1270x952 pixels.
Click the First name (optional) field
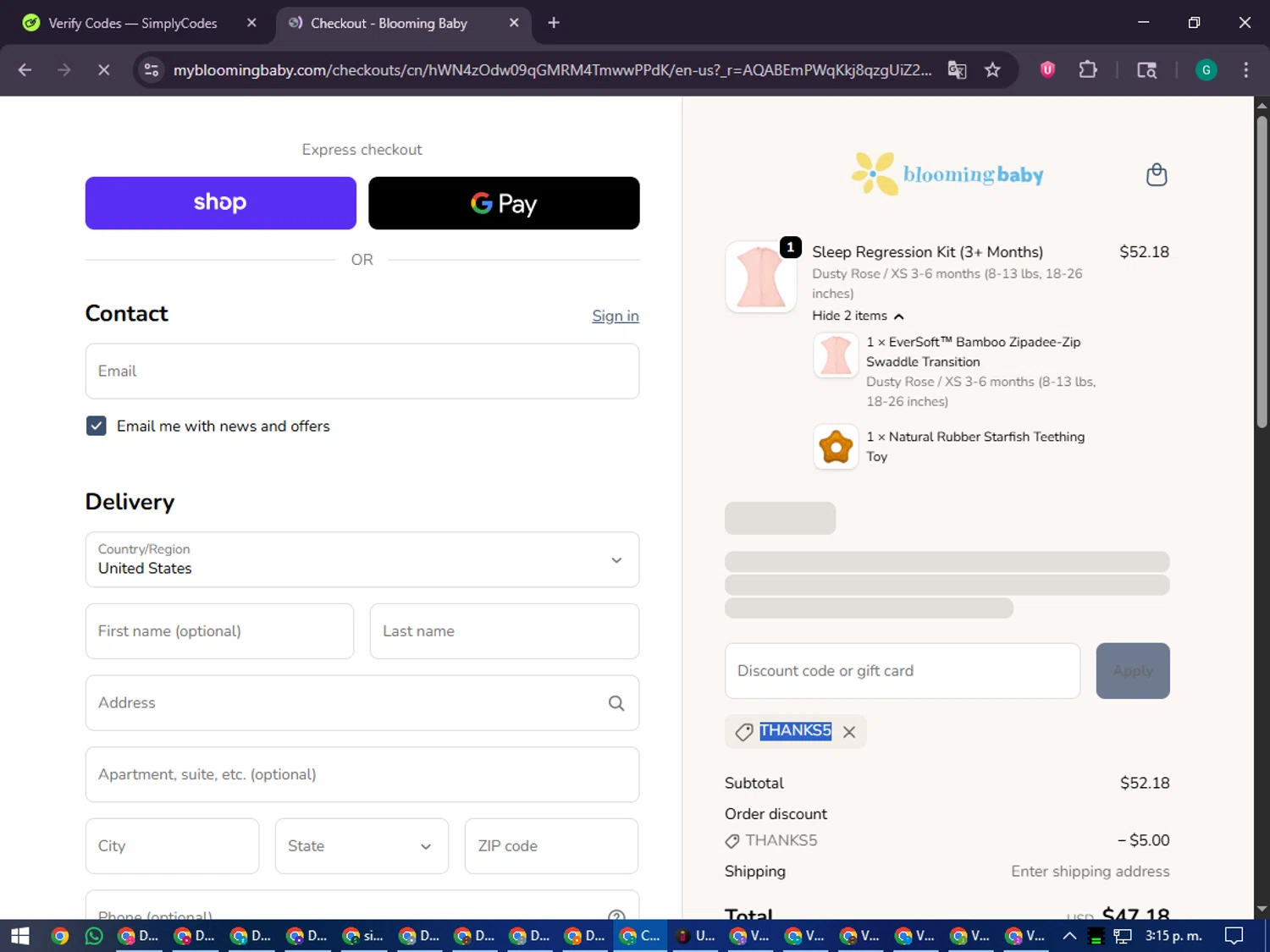(219, 631)
